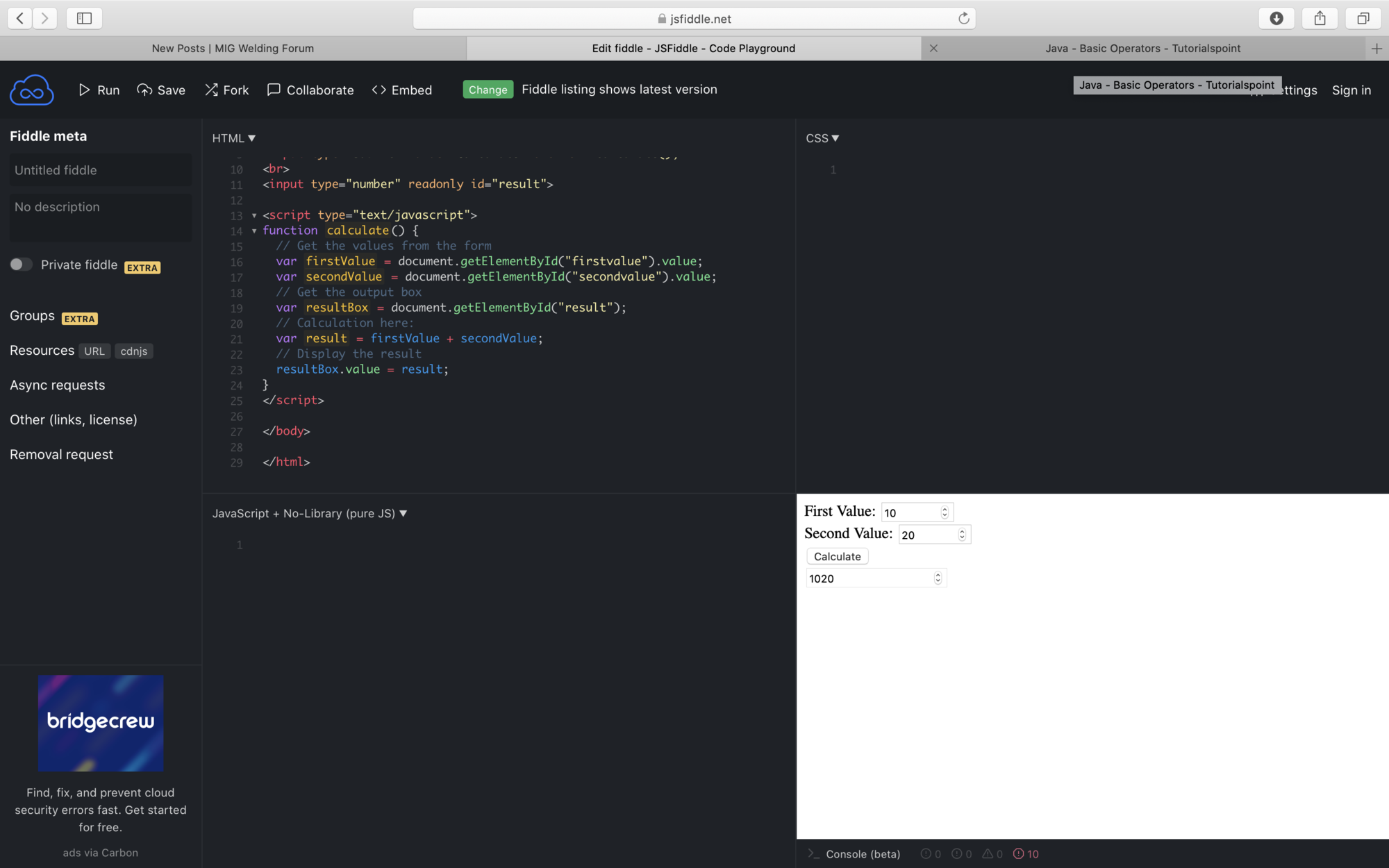The width and height of the screenshot is (1389, 868).
Task: Select the Edit fiddle JSFiddle tab
Action: (x=694, y=48)
